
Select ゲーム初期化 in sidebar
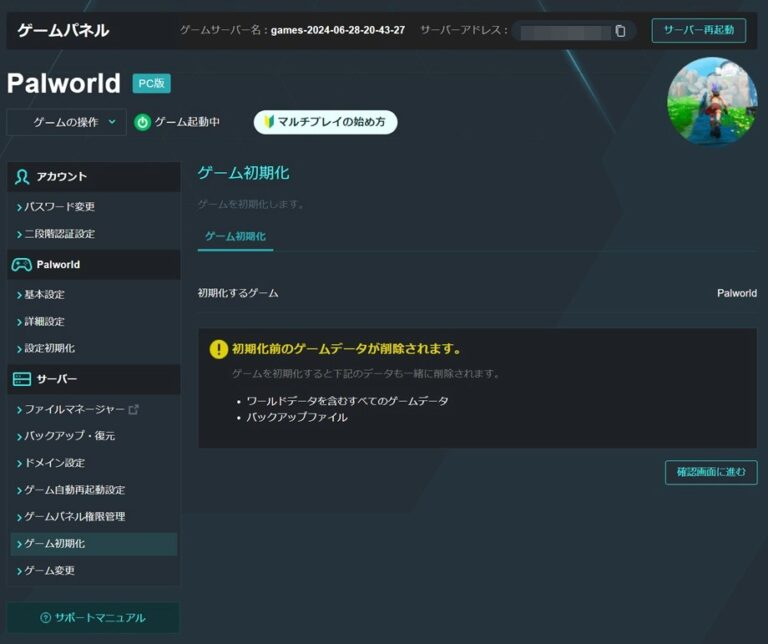pos(94,544)
